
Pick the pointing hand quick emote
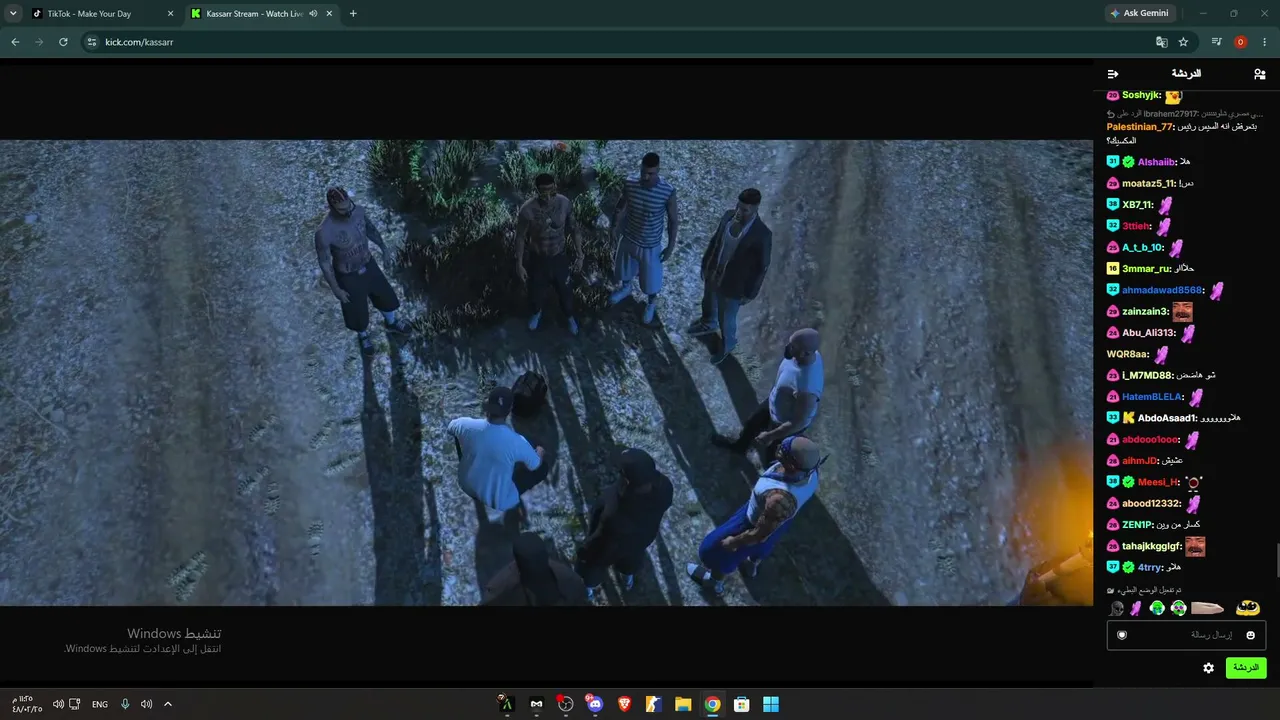click(1207, 608)
